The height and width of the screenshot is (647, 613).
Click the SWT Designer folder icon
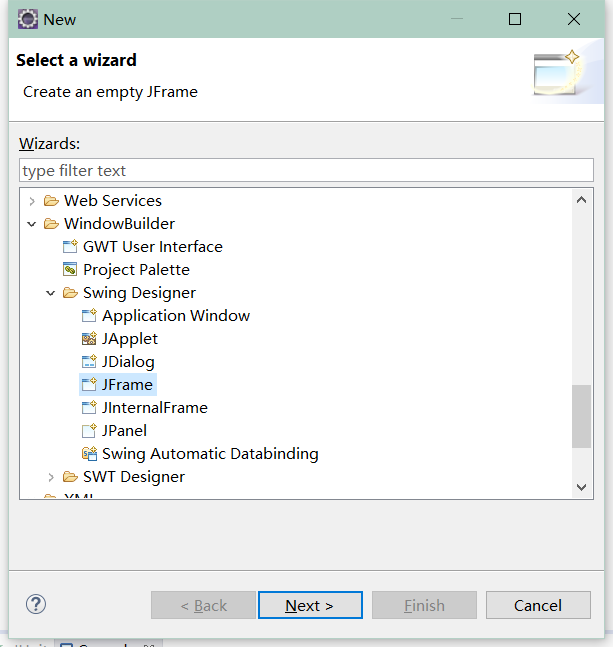pyautogui.click(x=70, y=477)
